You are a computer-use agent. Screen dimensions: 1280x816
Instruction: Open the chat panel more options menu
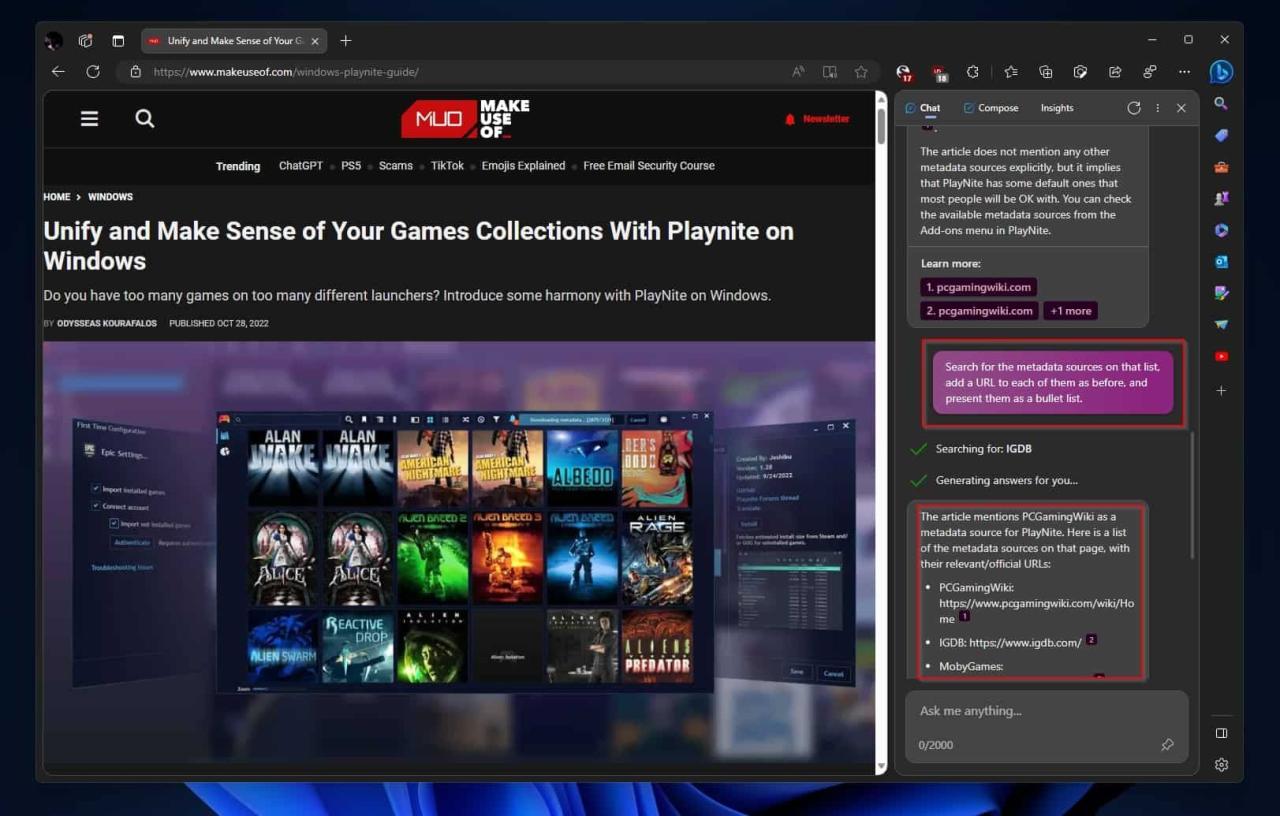tap(1158, 108)
